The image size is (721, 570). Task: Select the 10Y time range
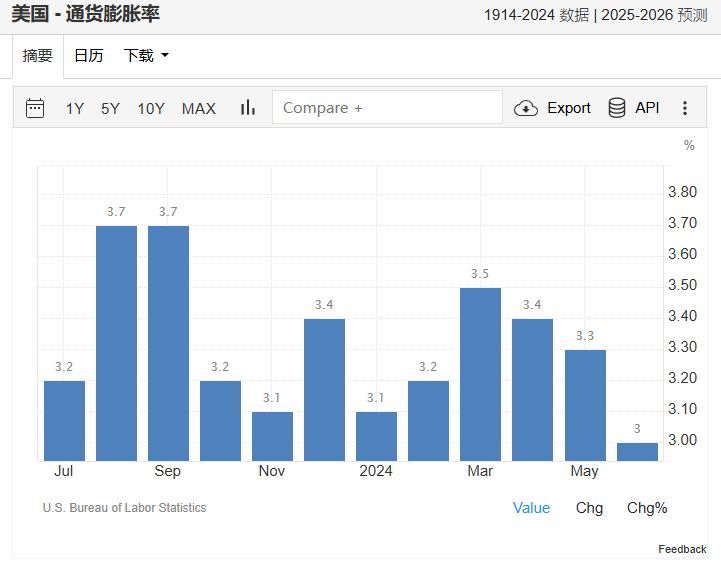click(x=151, y=108)
